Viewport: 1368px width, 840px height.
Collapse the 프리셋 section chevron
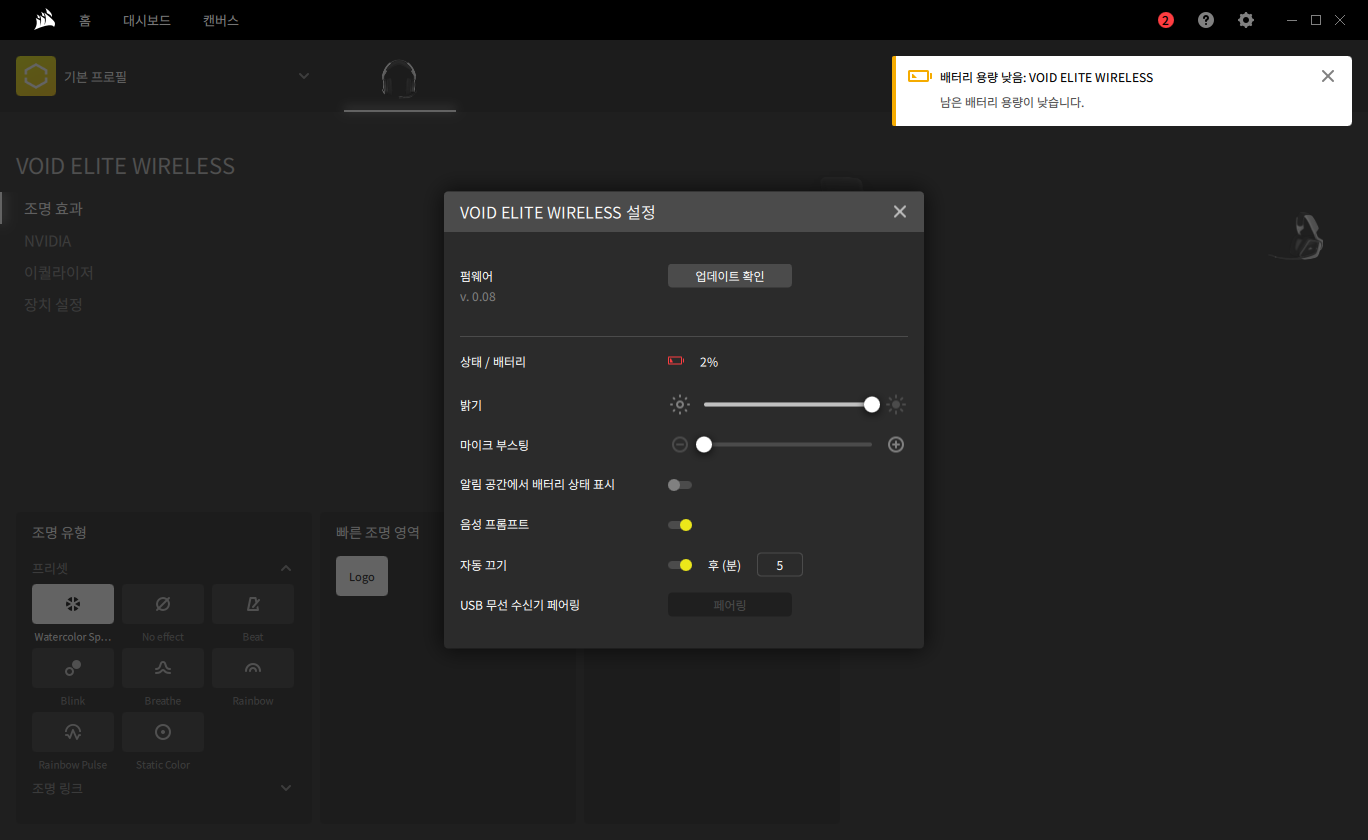coord(286,568)
